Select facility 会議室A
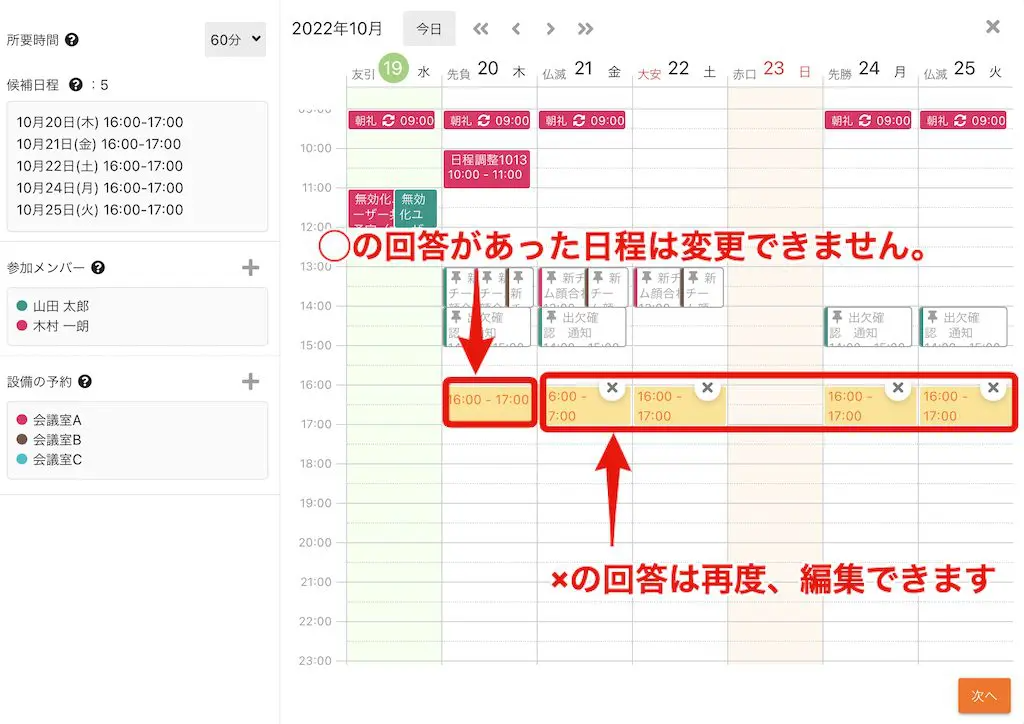 [x=57, y=420]
